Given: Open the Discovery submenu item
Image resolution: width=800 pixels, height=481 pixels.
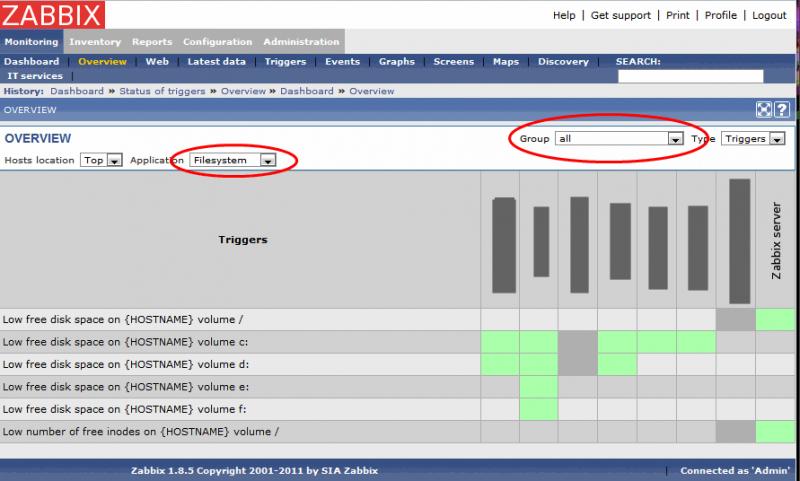Looking at the screenshot, I should 563,62.
